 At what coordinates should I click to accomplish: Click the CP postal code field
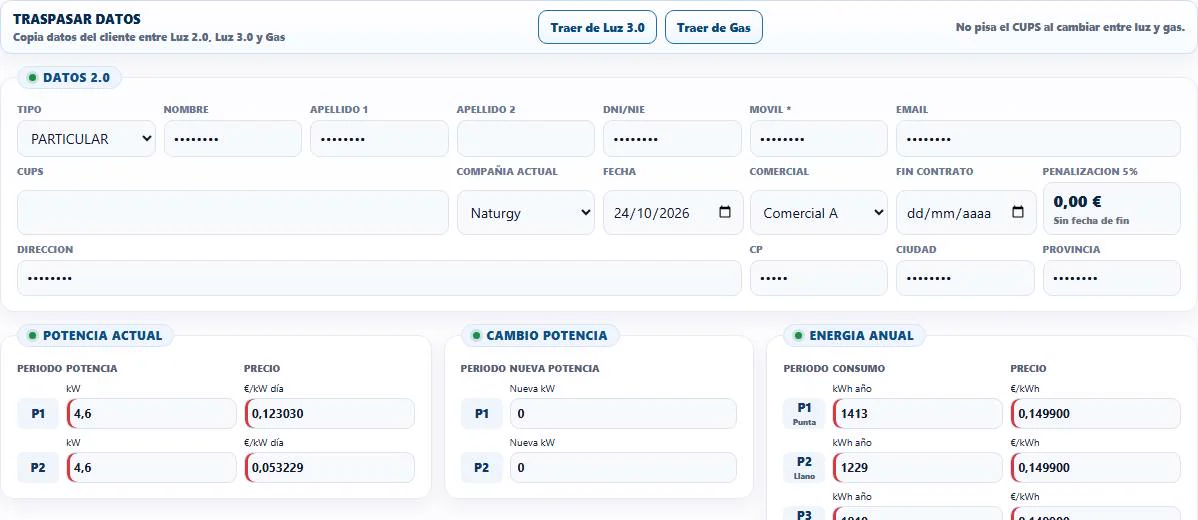pyautogui.click(x=818, y=278)
